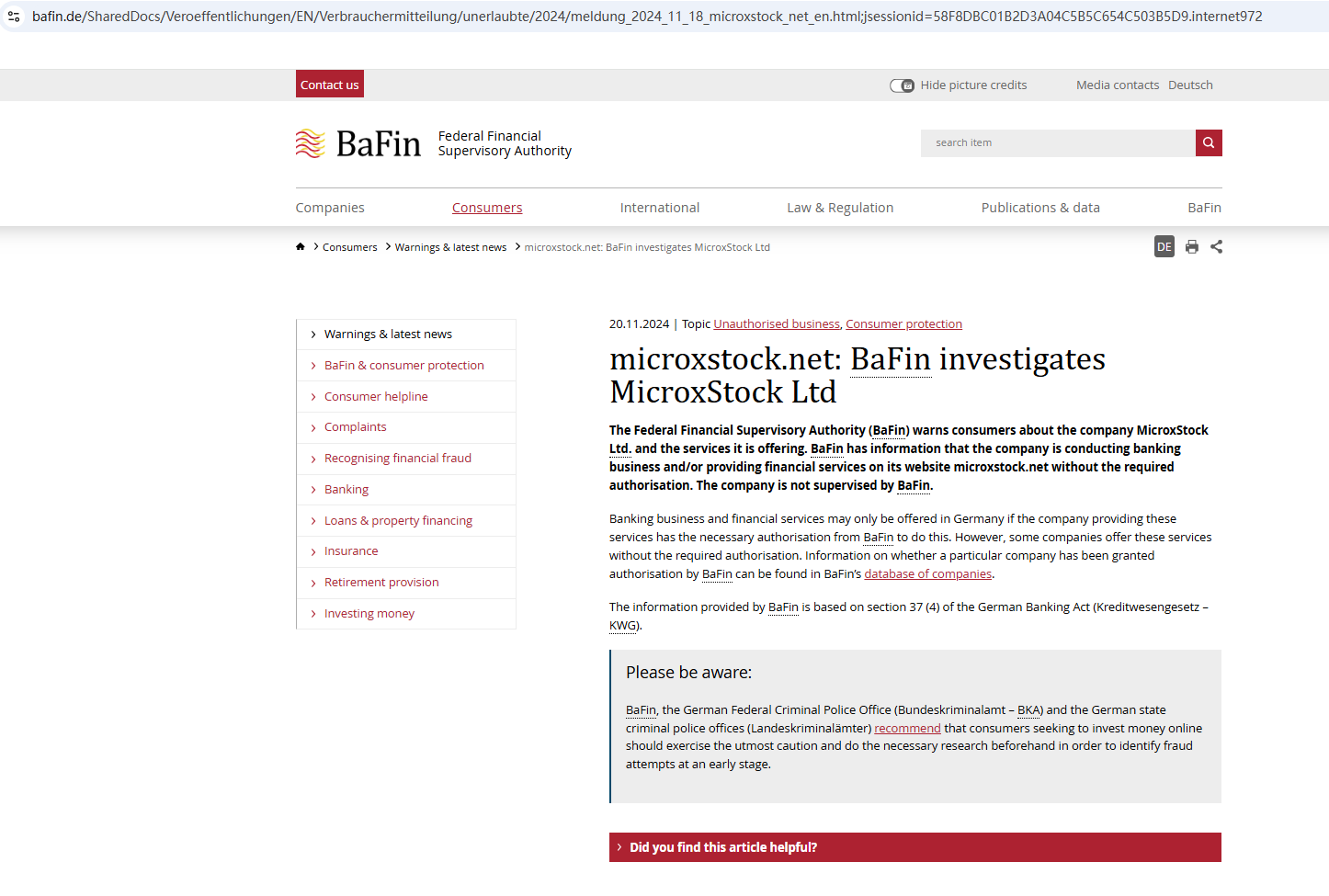Open Investing money sidebar item
Screen dimensions: 1329x896
coord(369,614)
